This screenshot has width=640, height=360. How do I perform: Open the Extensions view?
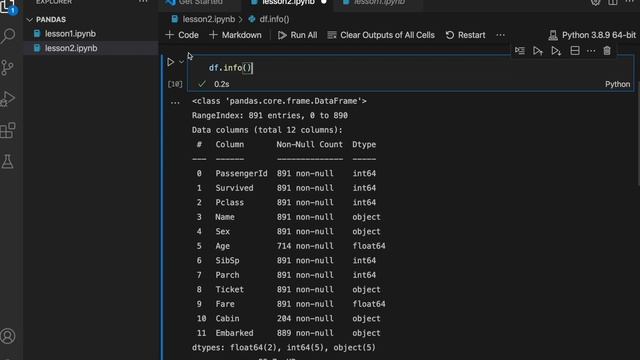tap(8, 130)
